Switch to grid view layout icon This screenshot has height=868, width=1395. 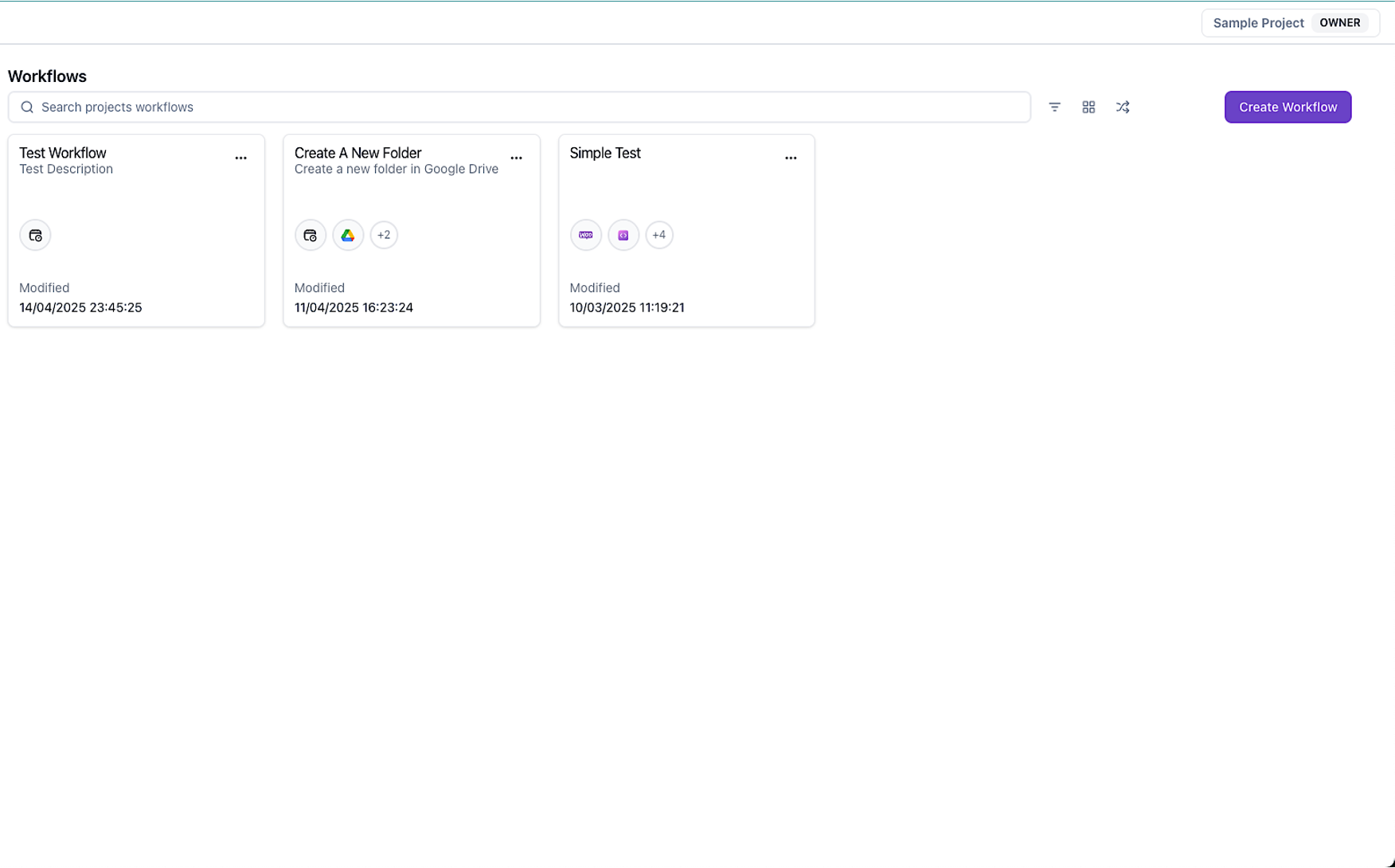pyautogui.click(x=1088, y=107)
